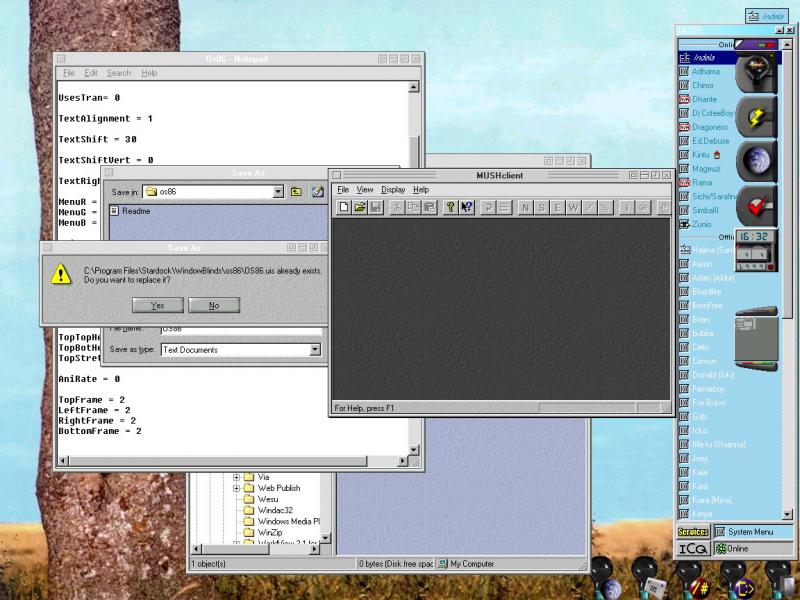Screen dimensions: 800x600
Task: Click the Notepad horizontal scrollbar right arrow
Action: tap(402, 461)
